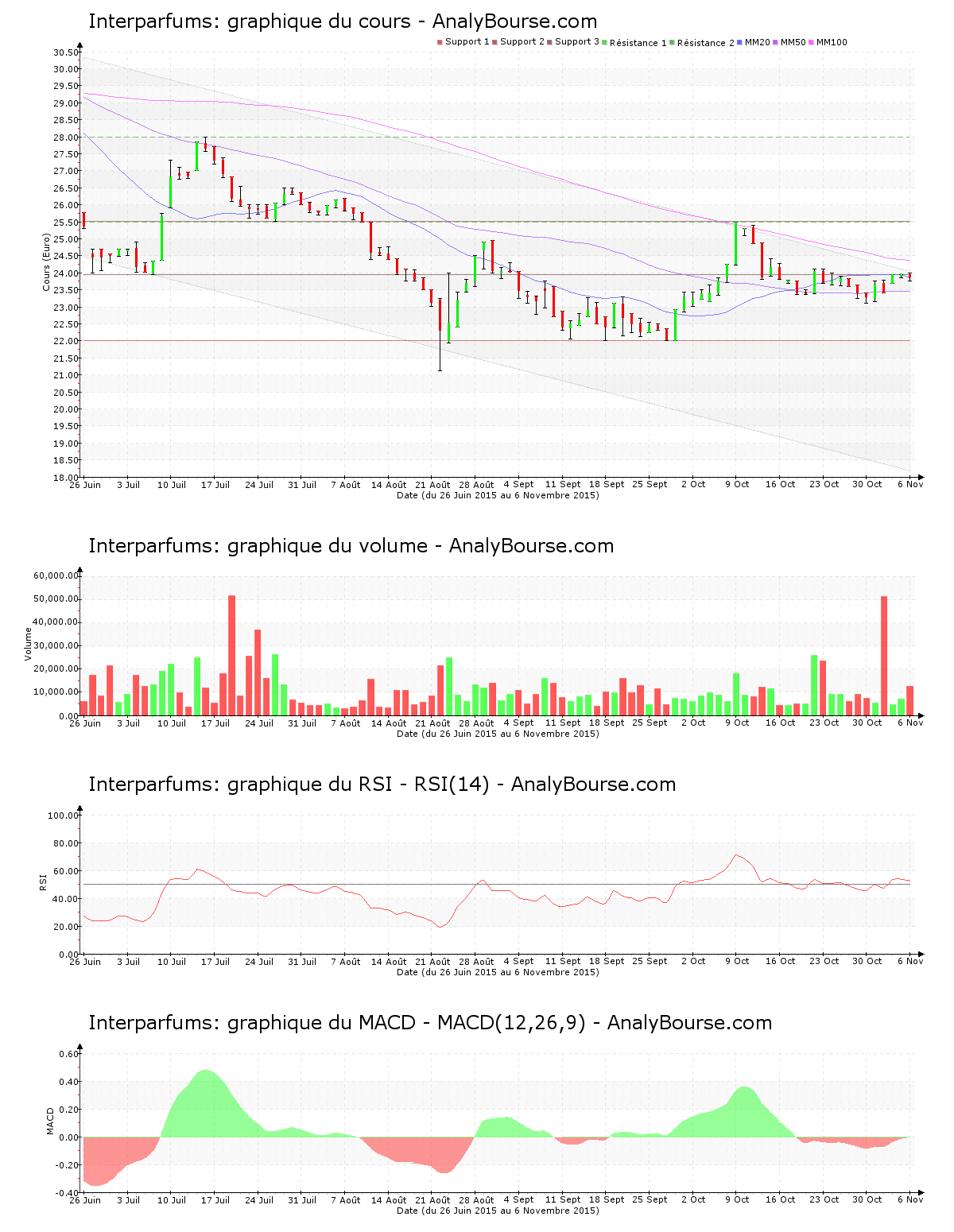Viewport: 954px width, 1232px height.
Task: Click the date range caption under MACD chart
Action: click(x=498, y=1211)
